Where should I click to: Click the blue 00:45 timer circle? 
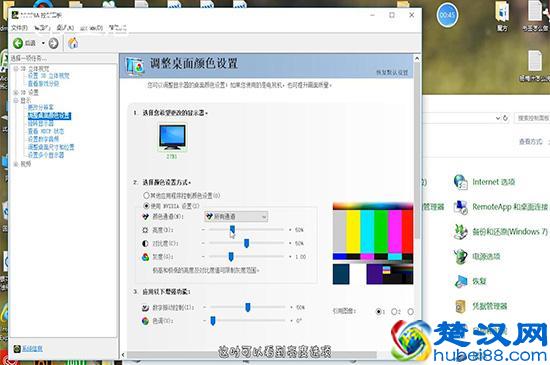click(x=447, y=15)
